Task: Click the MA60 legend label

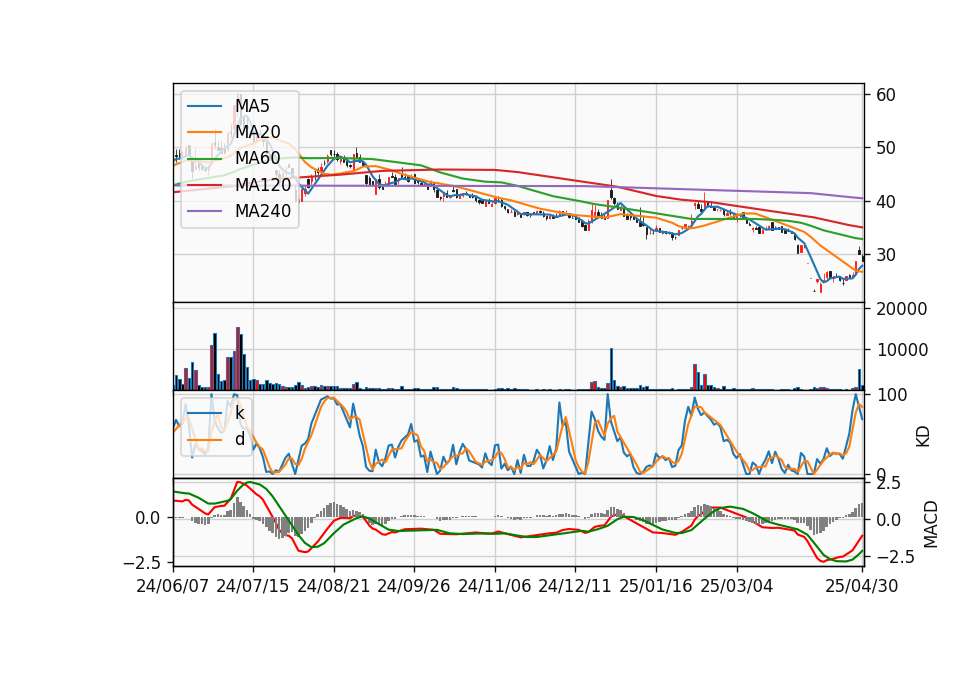Action: (258, 158)
